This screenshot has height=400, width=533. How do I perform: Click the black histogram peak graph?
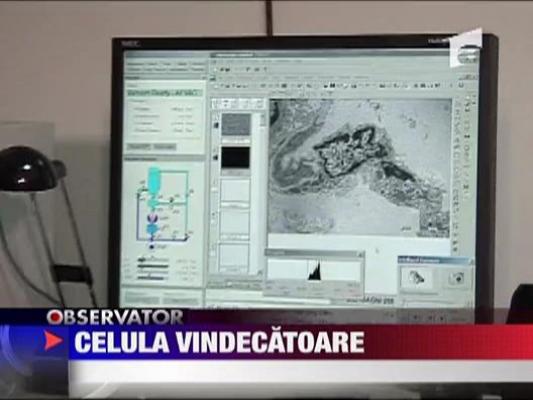(314, 270)
